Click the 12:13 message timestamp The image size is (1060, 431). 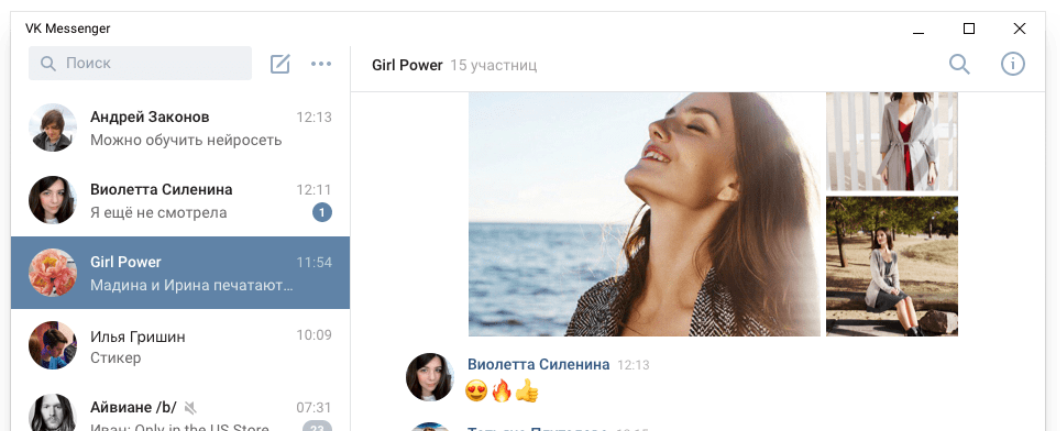tap(633, 365)
